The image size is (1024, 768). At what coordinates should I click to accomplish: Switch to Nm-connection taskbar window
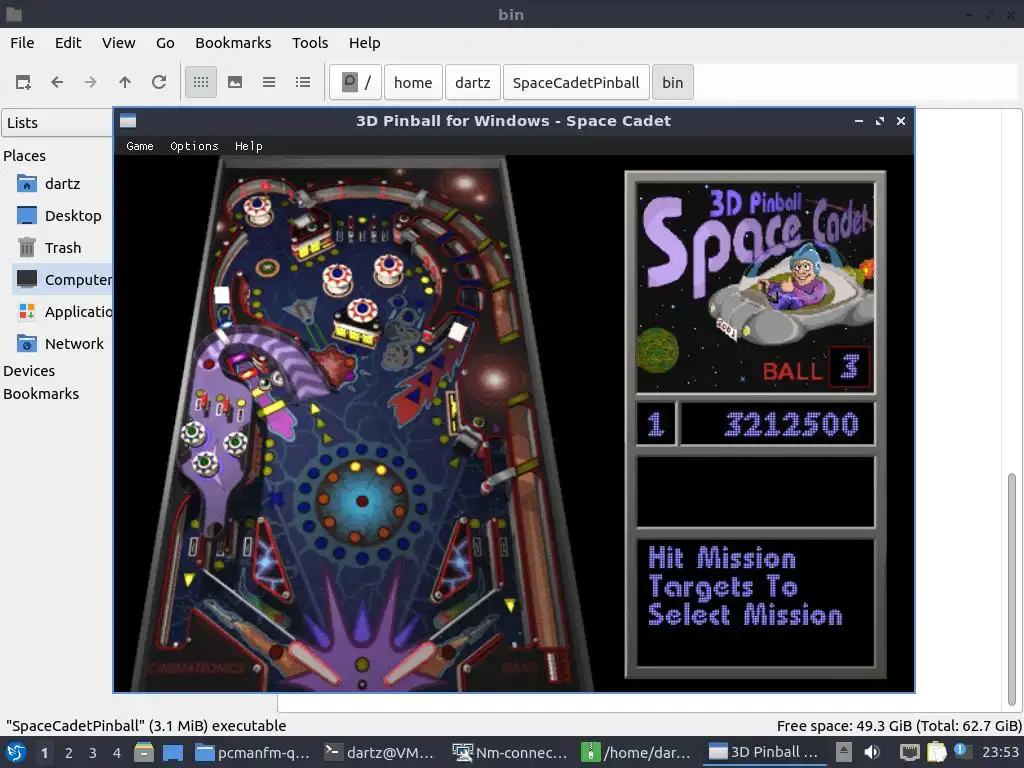[x=510, y=752]
